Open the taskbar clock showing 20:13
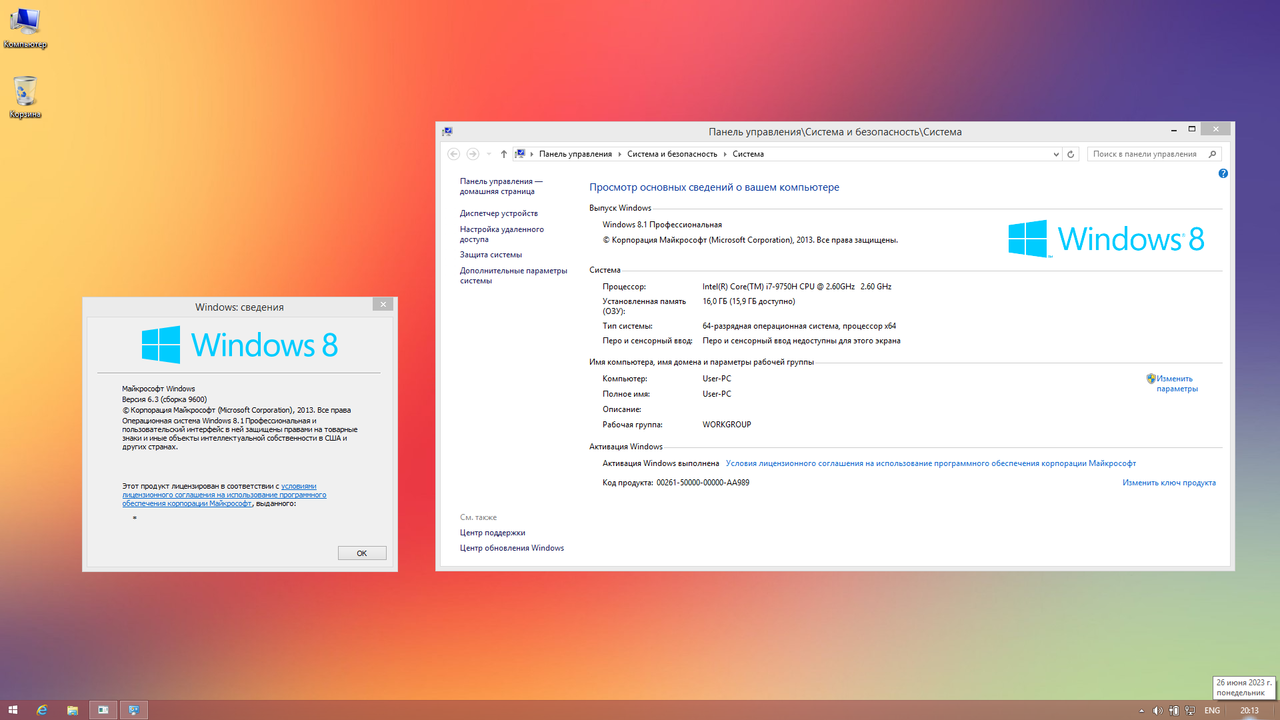This screenshot has width=1280, height=720. pyautogui.click(x=1249, y=710)
